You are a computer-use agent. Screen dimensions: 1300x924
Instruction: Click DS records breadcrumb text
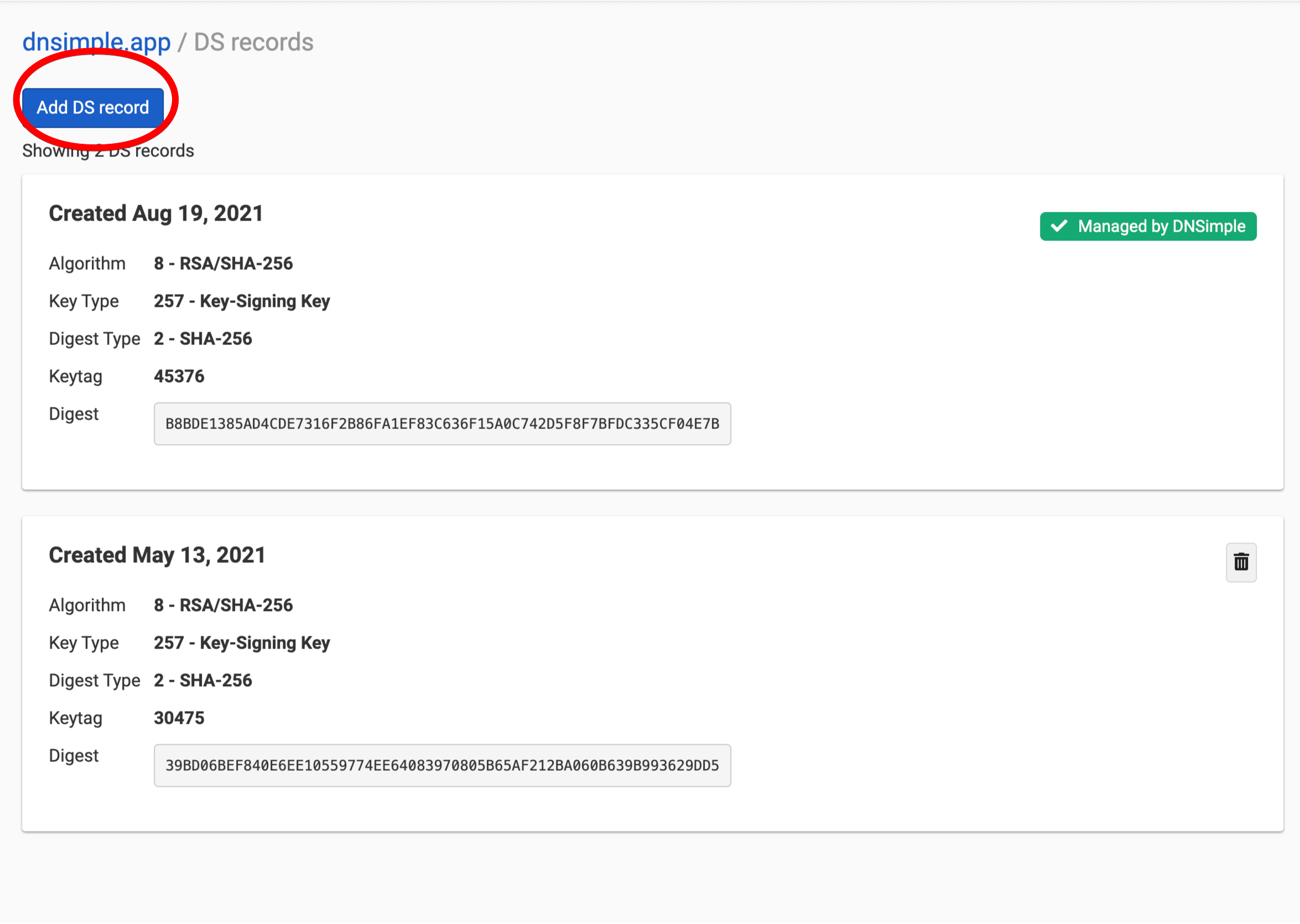tap(253, 42)
